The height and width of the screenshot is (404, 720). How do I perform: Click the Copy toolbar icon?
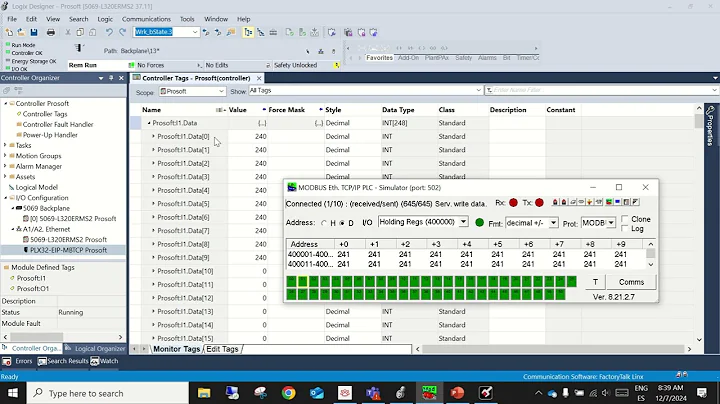pyautogui.click(x=80, y=32)
